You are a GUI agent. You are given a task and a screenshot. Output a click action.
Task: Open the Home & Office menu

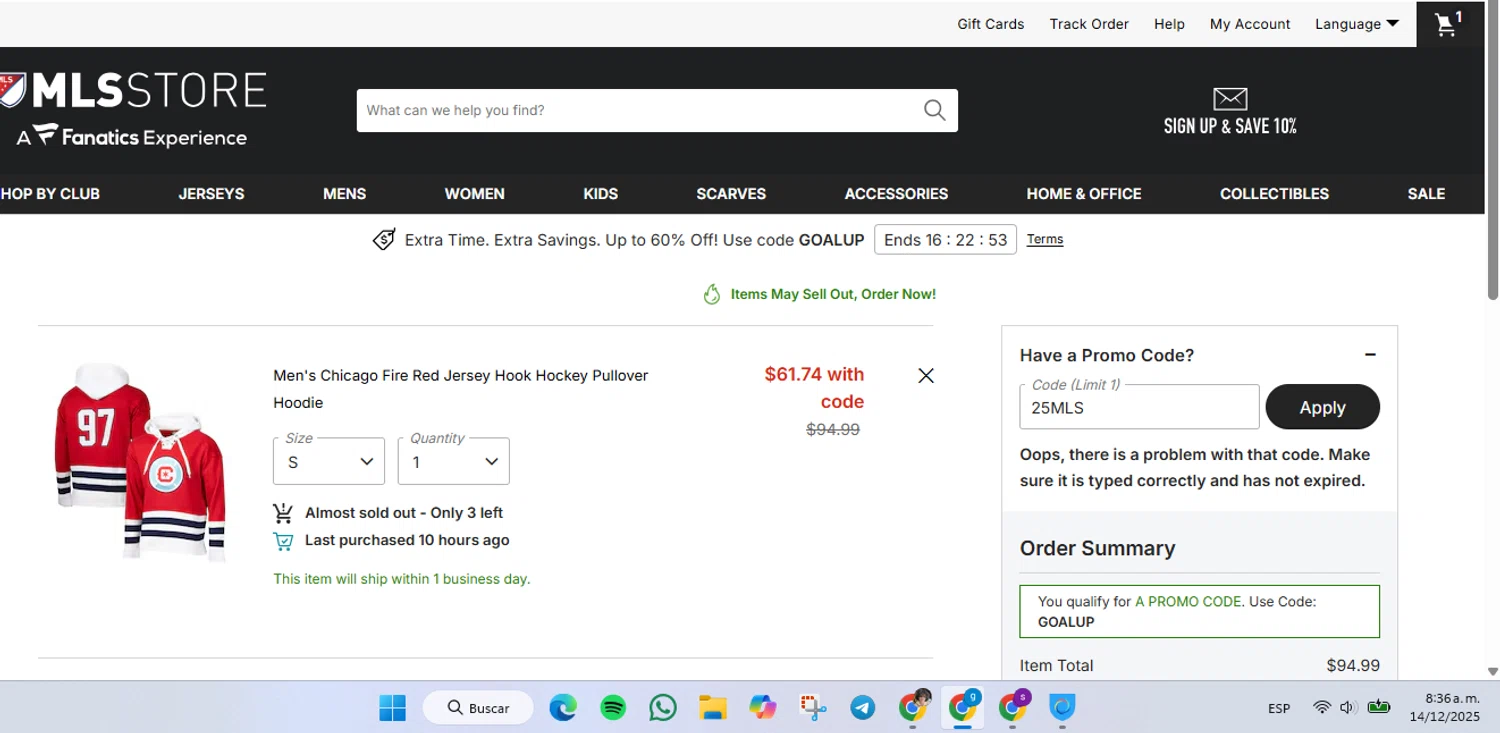tap(1084, 194)
